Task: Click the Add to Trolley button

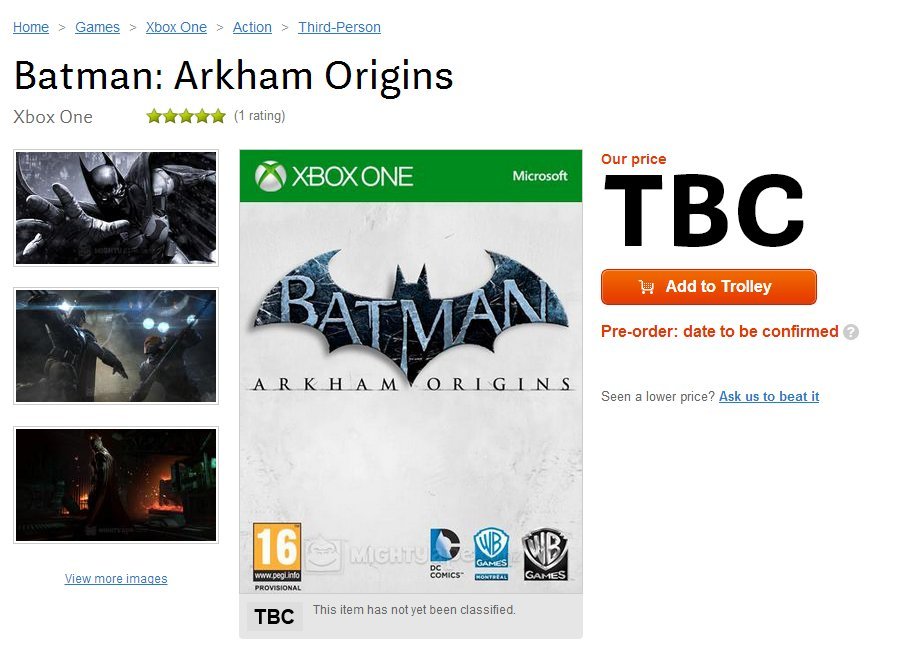Action: click(709, 287)
